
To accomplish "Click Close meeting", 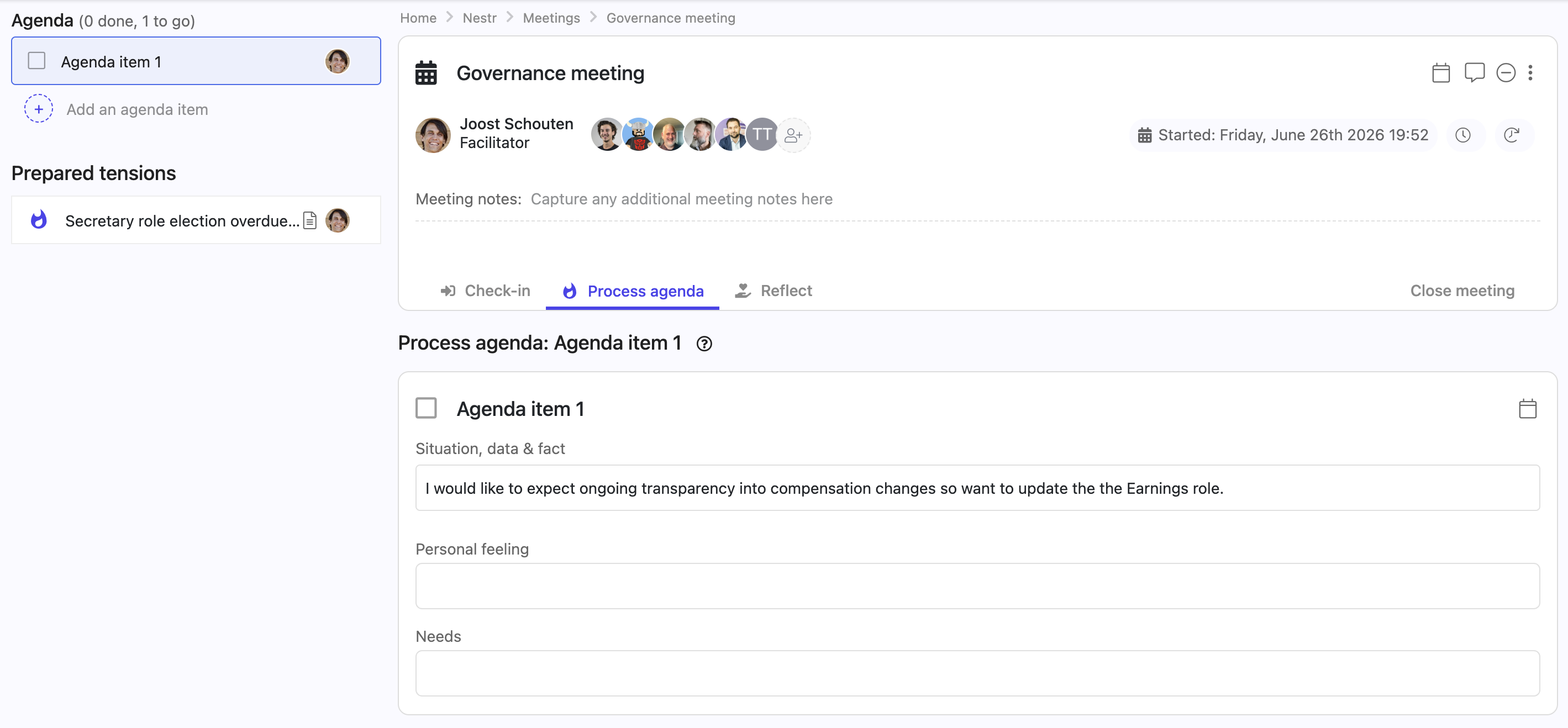I will pos(1462,291).
